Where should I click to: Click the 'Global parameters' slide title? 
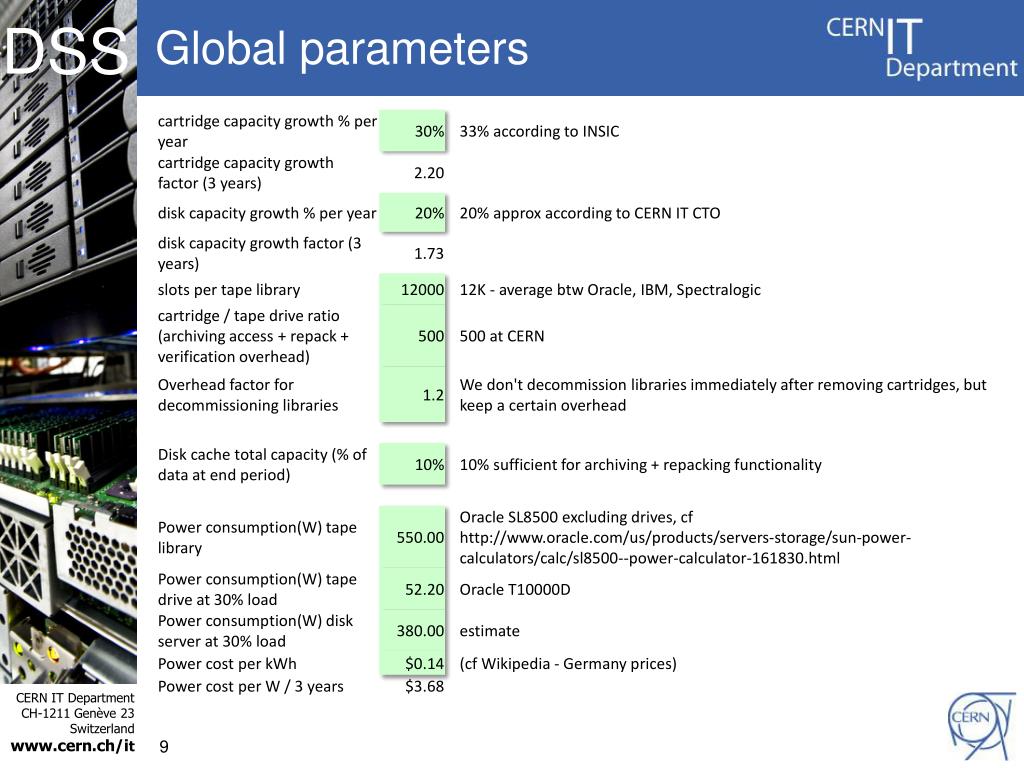[342, 49]
